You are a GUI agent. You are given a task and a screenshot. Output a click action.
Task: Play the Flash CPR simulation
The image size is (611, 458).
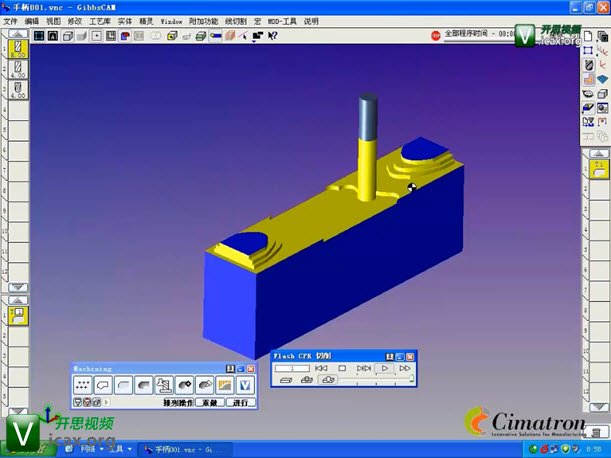(x=385, y=368)
